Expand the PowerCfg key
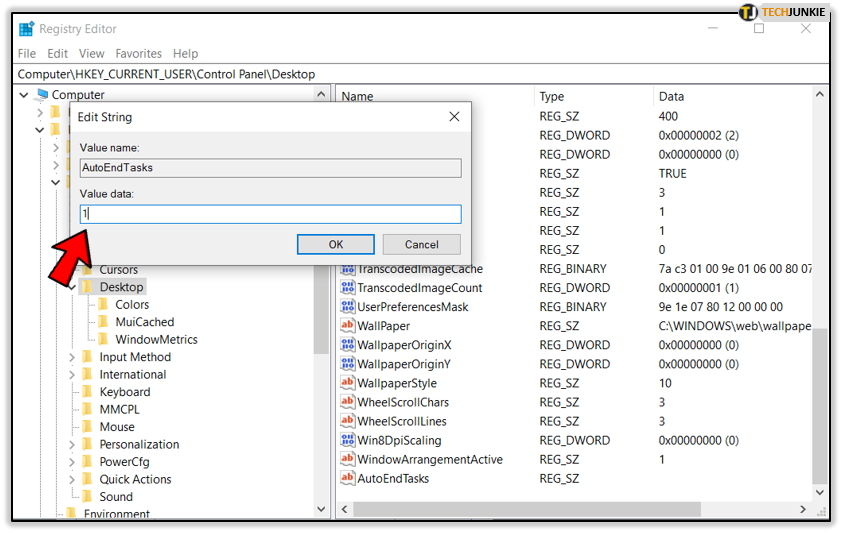The width and height of the screenshot is (842, 533). coord(71,462)
